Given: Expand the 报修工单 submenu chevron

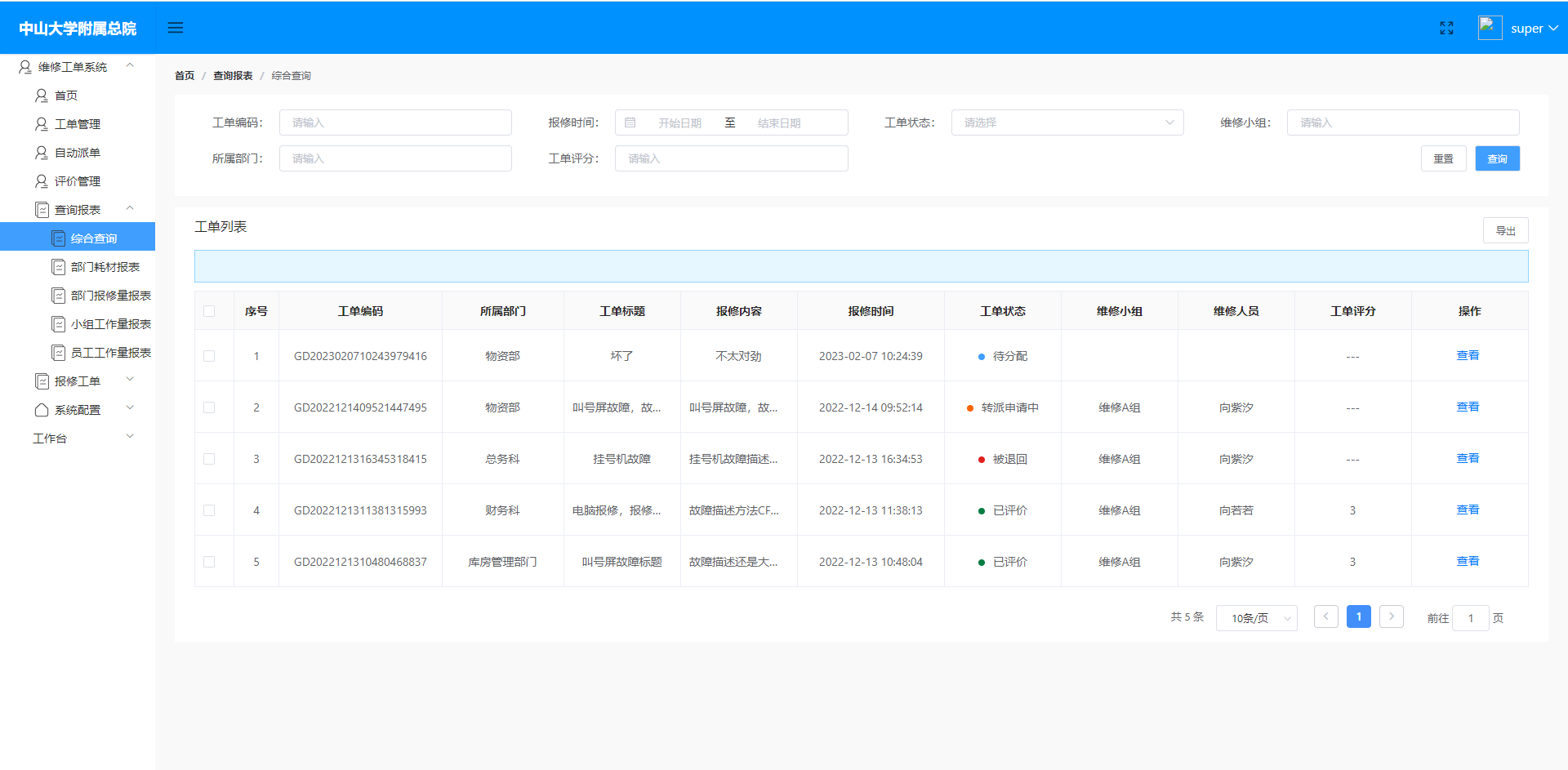Looking at the screenshot, I should (x=130, y=381).
